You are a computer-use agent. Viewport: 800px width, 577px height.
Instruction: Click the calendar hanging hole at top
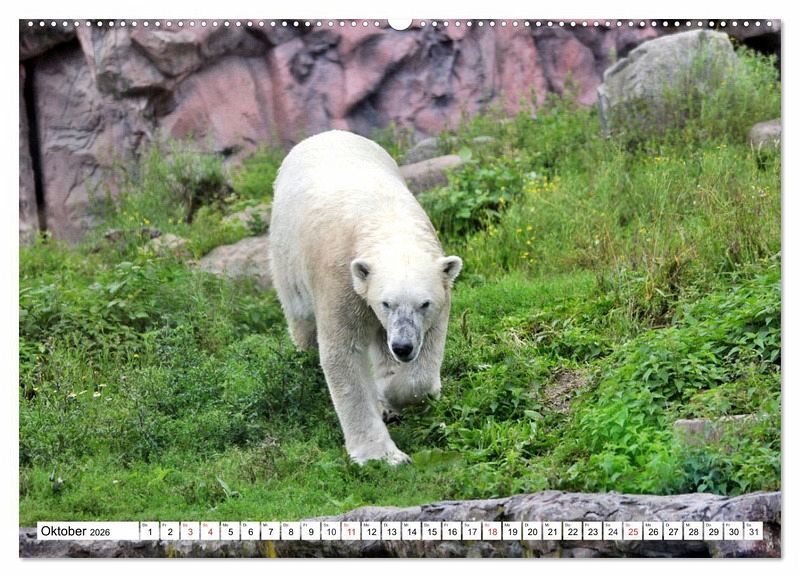pyautogui.click(x=400, y=22)
